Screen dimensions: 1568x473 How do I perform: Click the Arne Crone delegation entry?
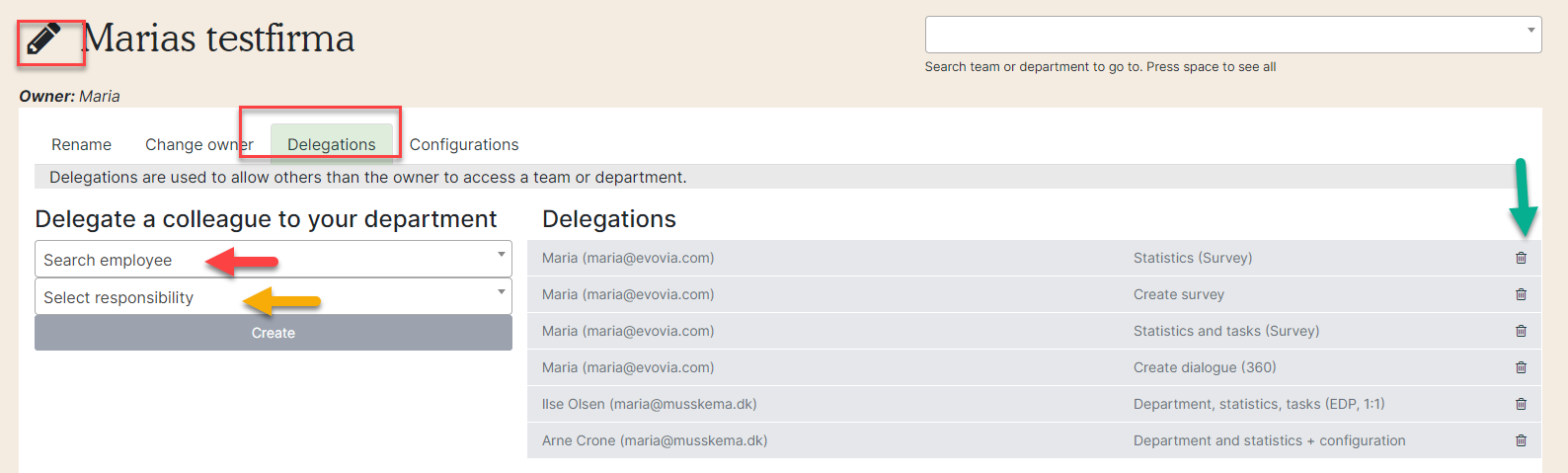pos(654,440)
